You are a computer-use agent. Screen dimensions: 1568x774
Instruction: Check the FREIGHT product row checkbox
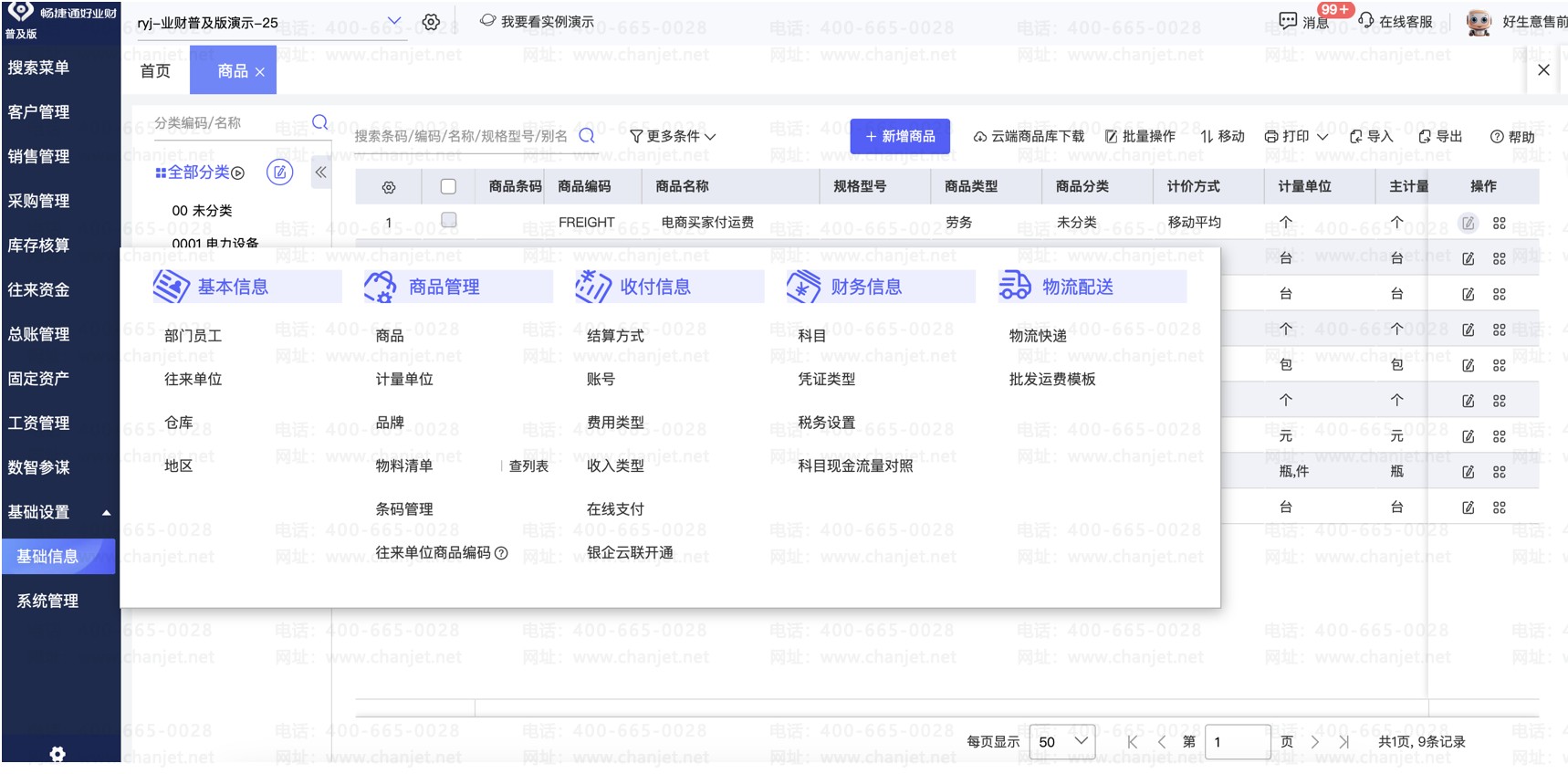click(x=448, y=220)
